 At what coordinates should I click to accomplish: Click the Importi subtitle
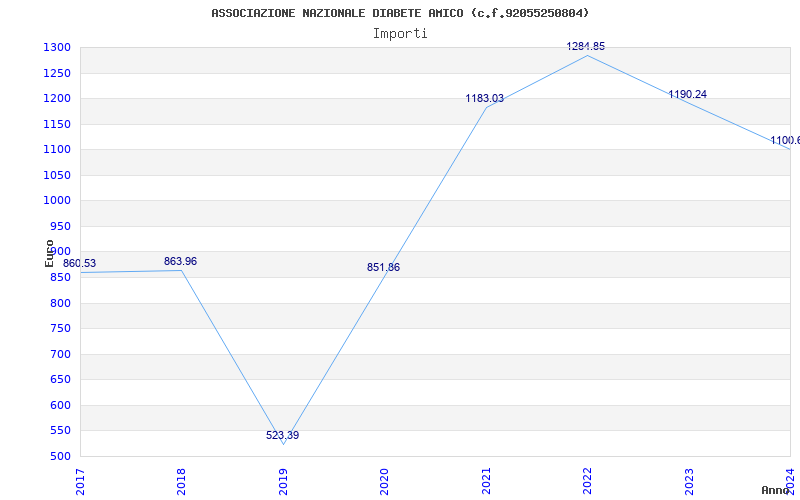click(400, 34)
